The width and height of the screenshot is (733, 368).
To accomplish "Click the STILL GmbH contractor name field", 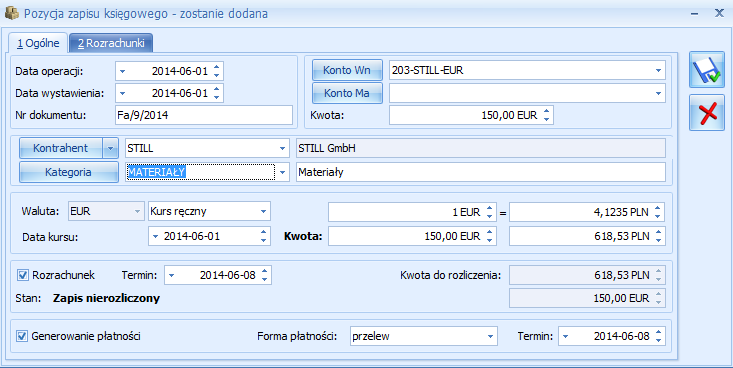I will (x=481, y=149).
